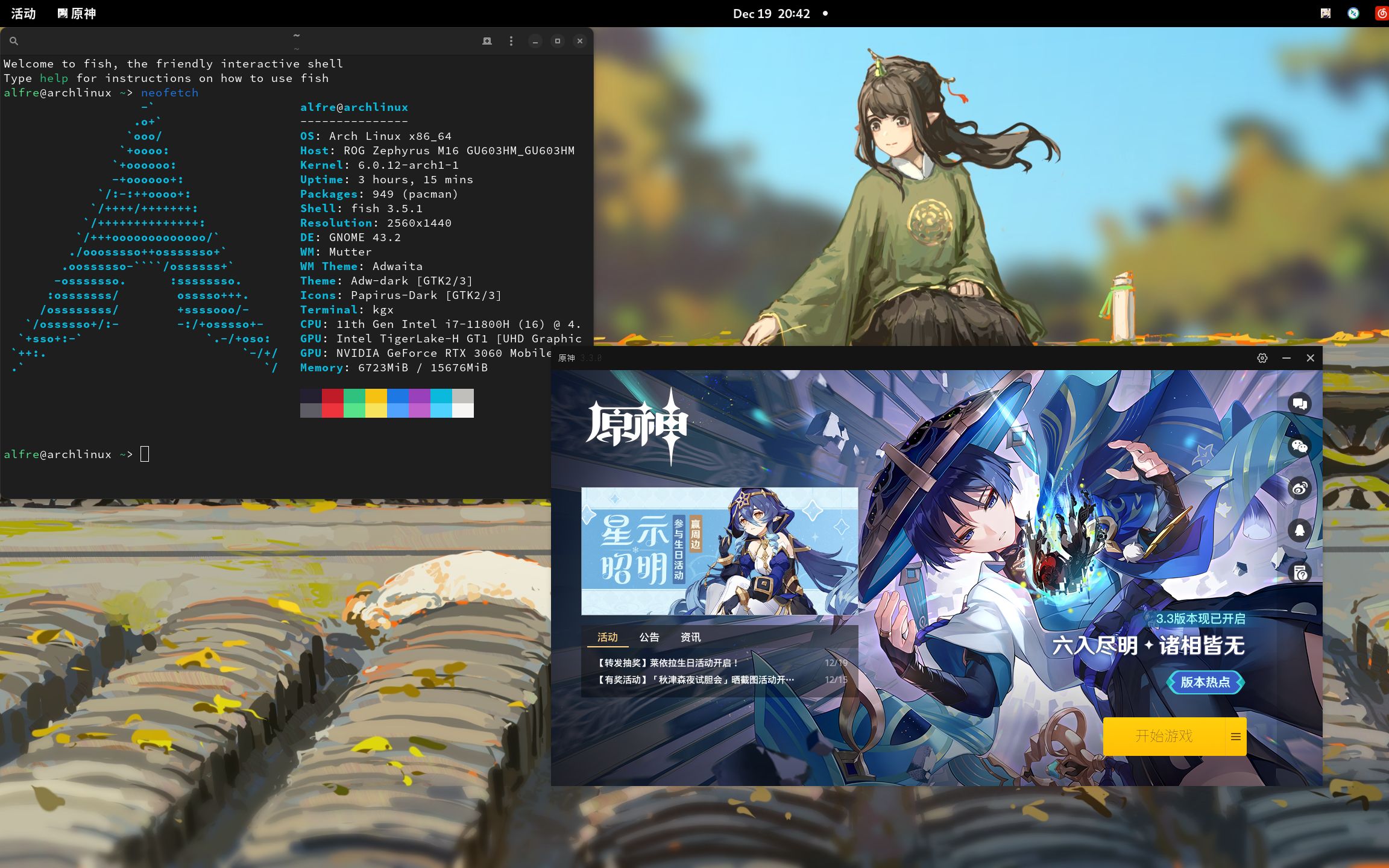Click 'OS: Arch Linux x86_64' line
Image resolution: width=1389 pixels, height=868 pixels.
(376, 136)
